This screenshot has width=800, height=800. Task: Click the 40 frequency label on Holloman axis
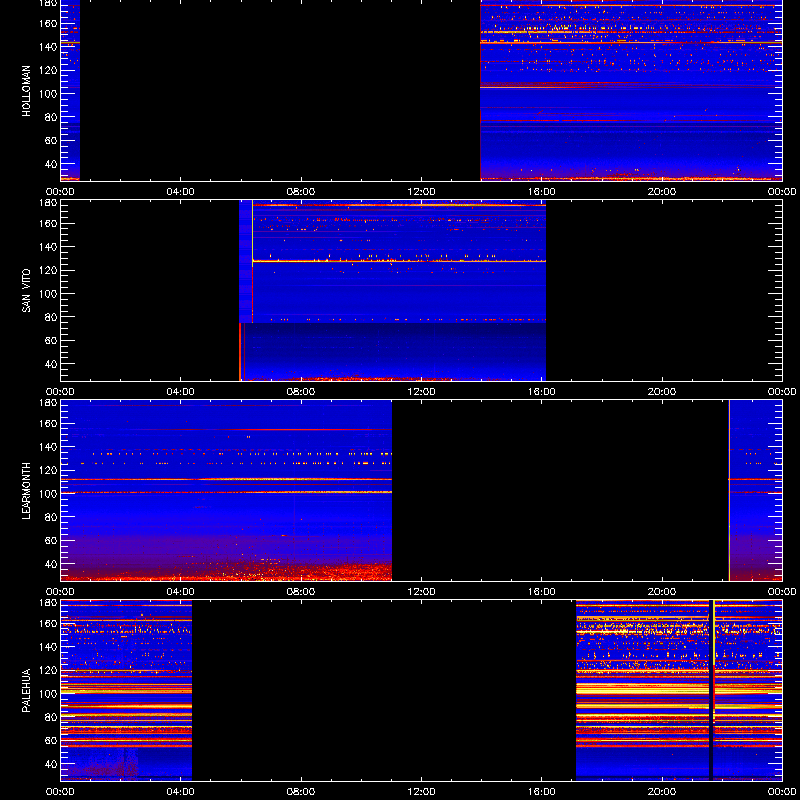[51, 164]
